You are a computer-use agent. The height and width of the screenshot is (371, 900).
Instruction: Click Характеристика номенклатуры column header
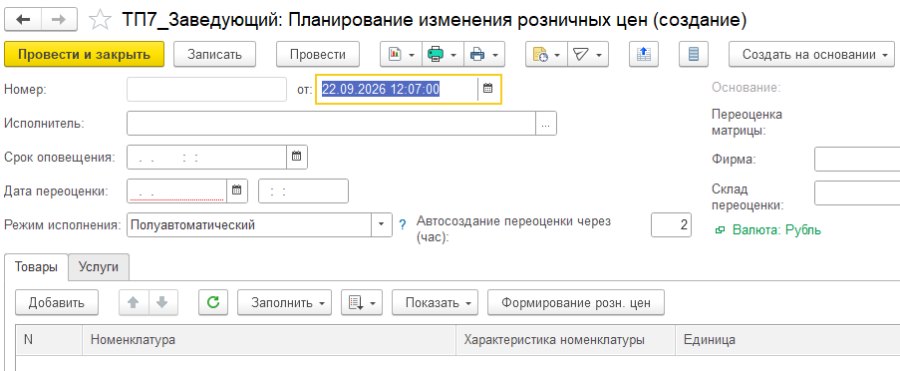(566, 339)
